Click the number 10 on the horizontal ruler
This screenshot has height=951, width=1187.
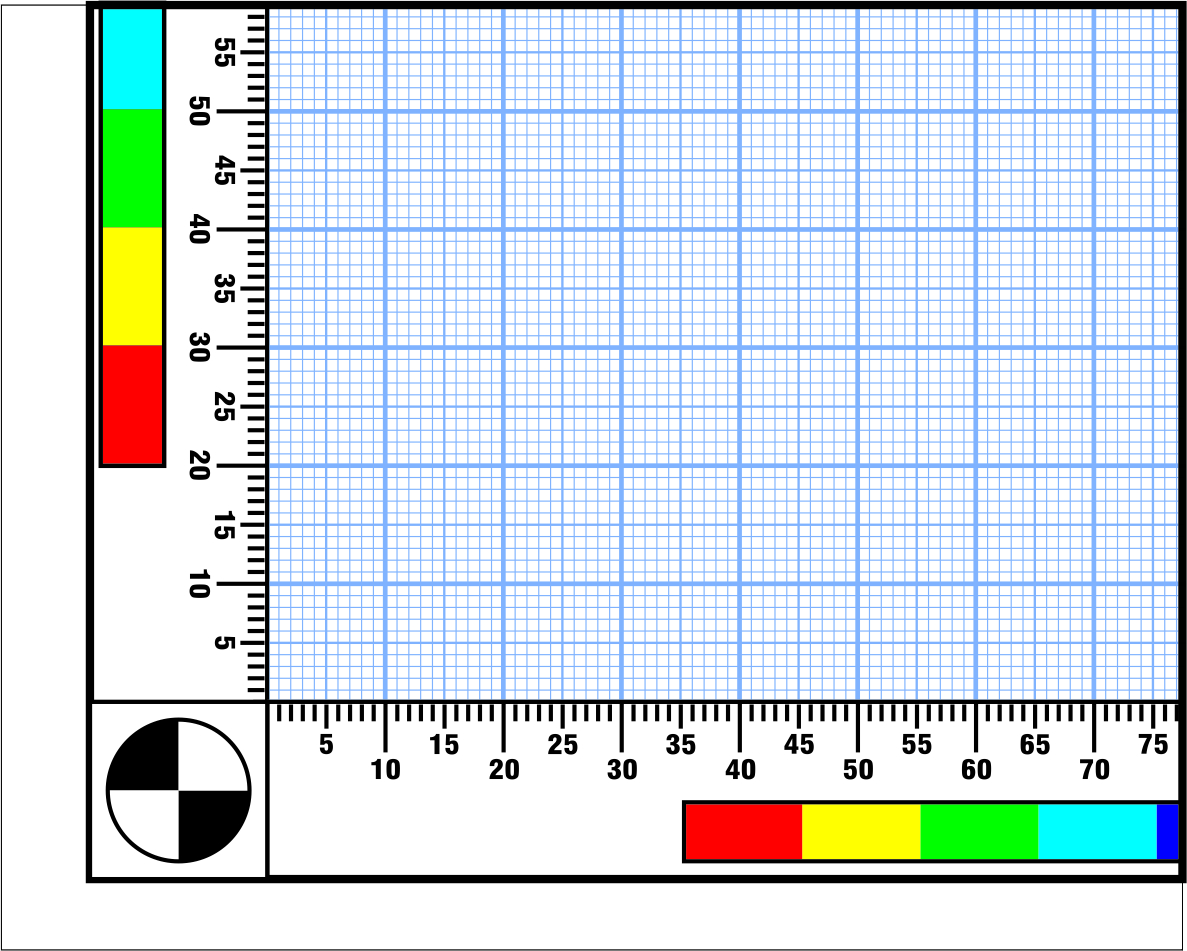385,770
